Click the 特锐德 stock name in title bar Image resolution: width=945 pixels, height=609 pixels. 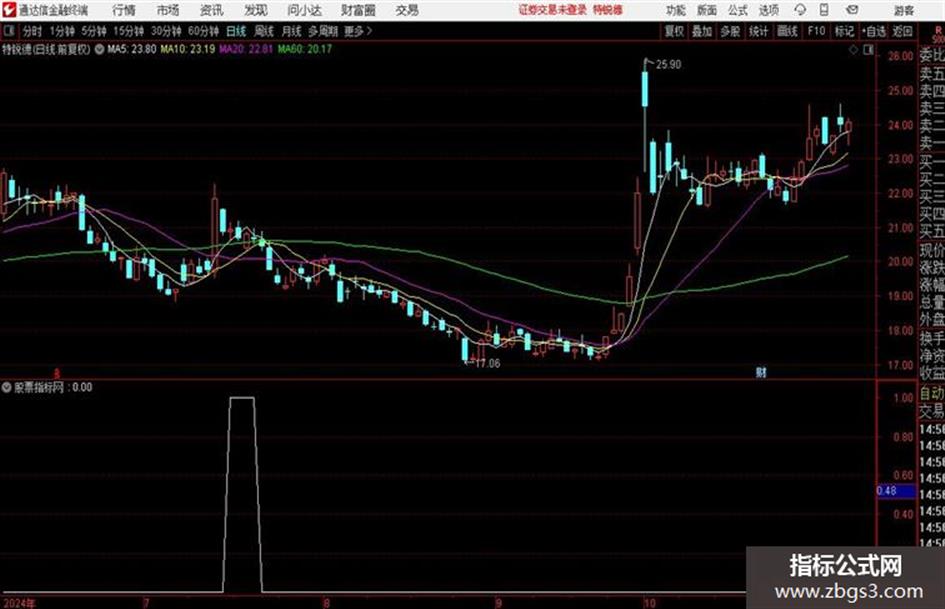coord(607,10)
